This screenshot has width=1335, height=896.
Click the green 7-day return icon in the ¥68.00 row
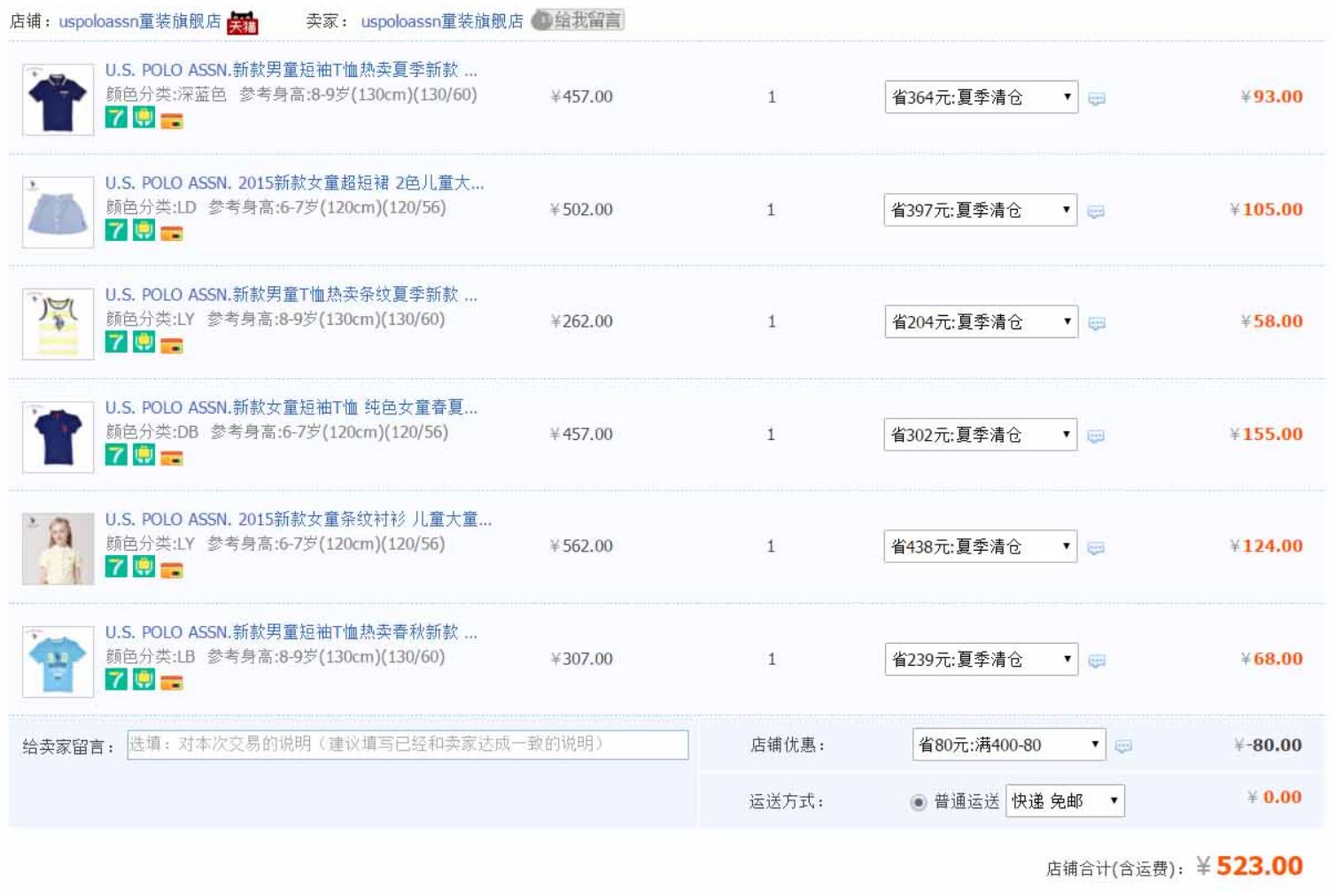click(x=116, y=679)
